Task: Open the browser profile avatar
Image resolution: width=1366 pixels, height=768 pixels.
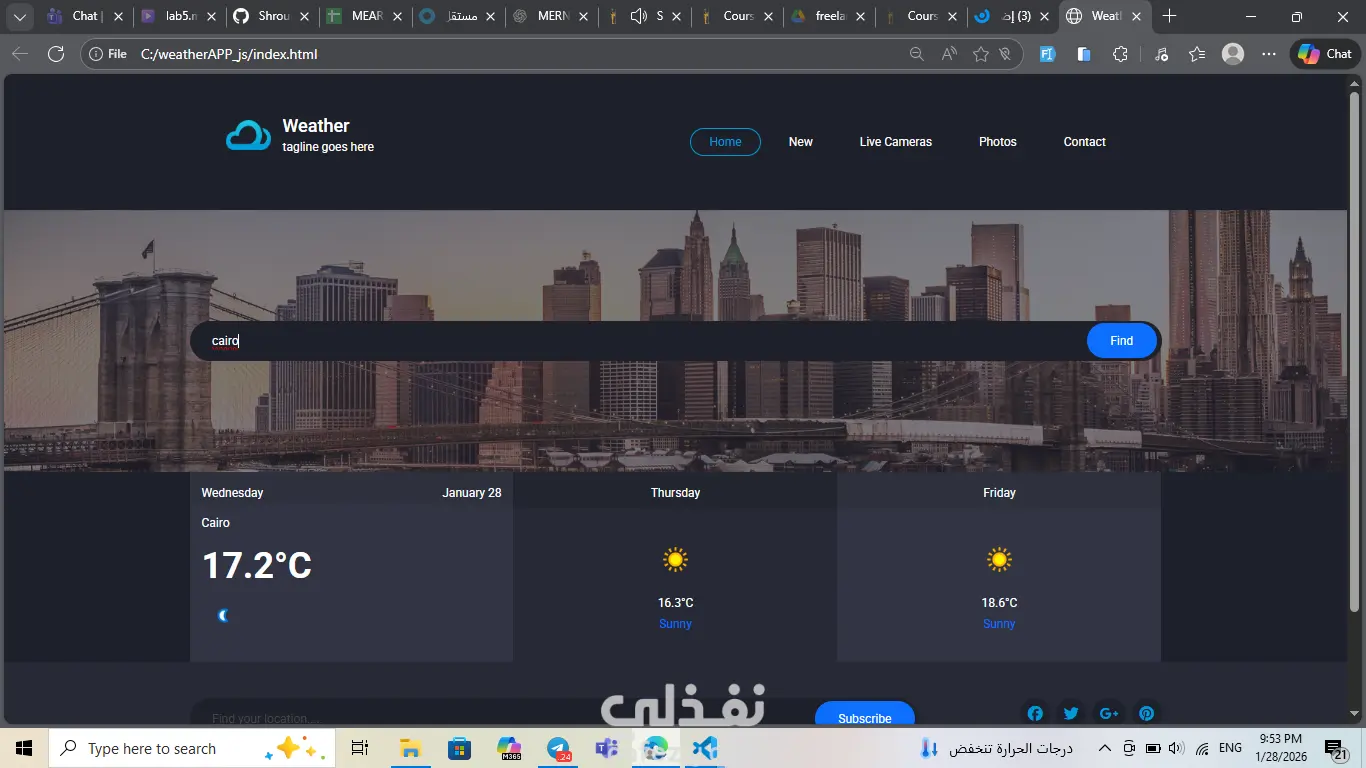Action: pos(1233,54)
